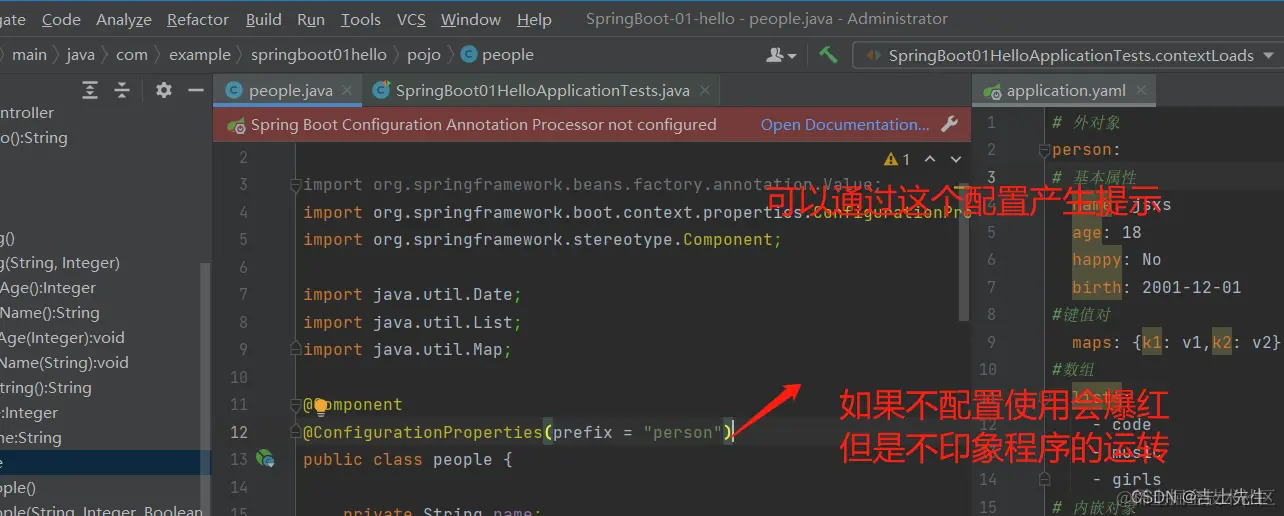
Task: Click the warning indicator showing one problem
Action: click(x=898, y=159)
